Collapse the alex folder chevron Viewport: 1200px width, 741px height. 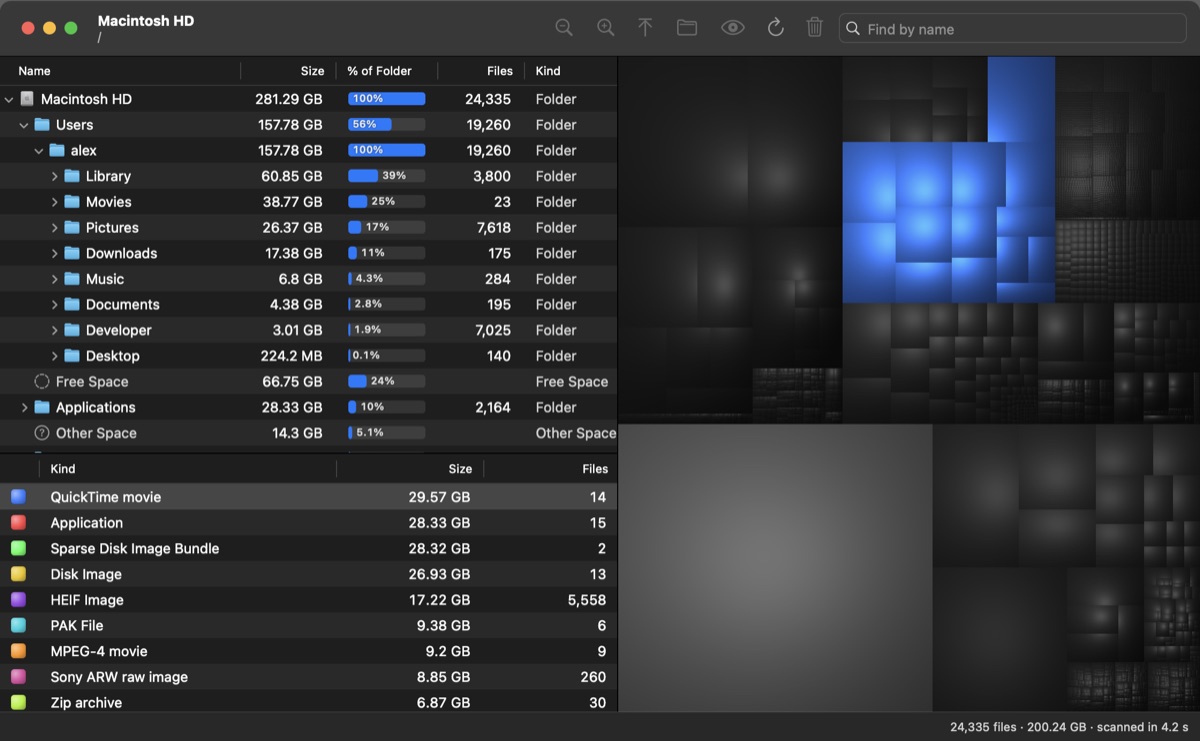(x=39, y=151)
